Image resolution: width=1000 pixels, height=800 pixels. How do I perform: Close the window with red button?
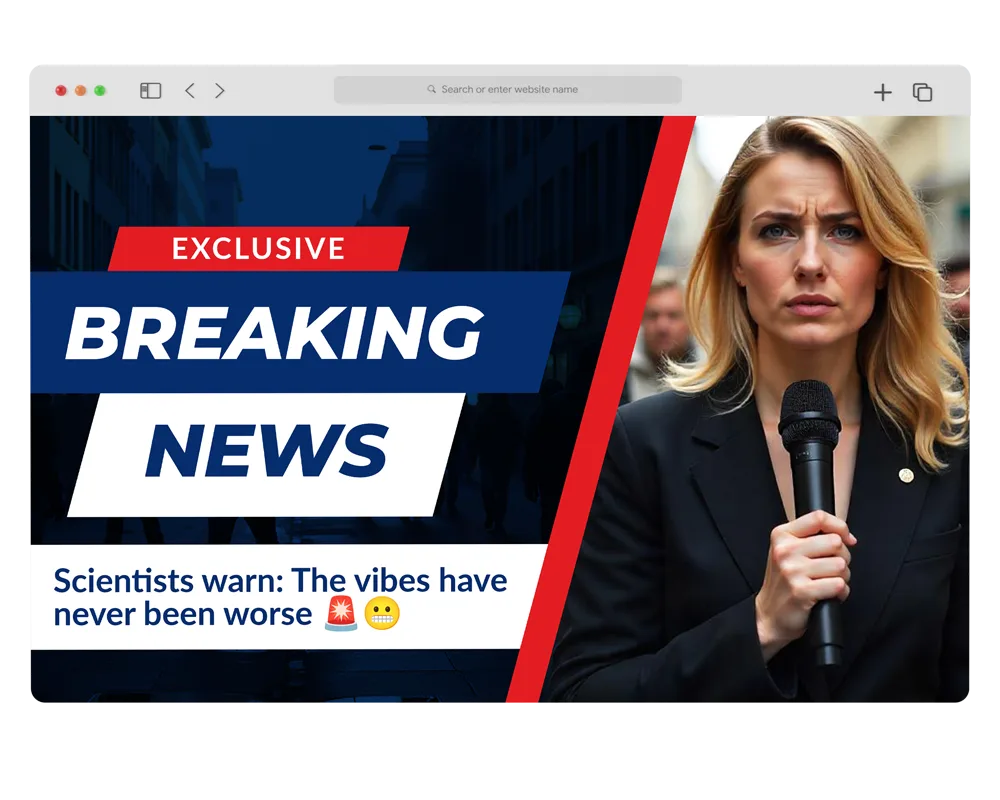61,91
